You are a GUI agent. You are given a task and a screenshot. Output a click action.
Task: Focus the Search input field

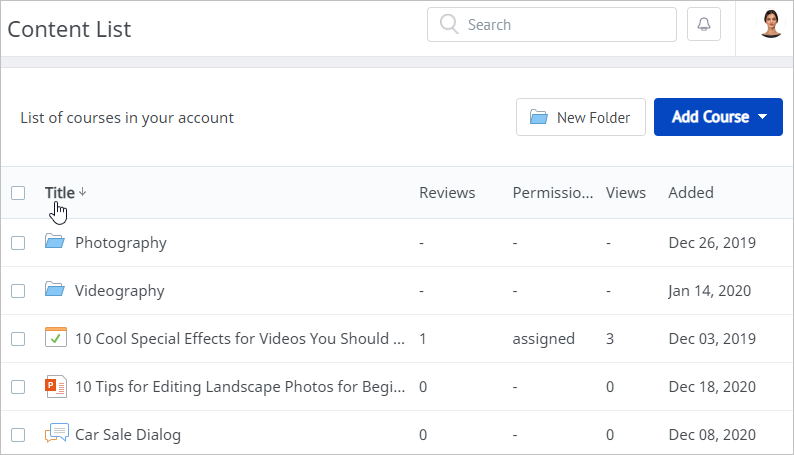pos(552,24)
